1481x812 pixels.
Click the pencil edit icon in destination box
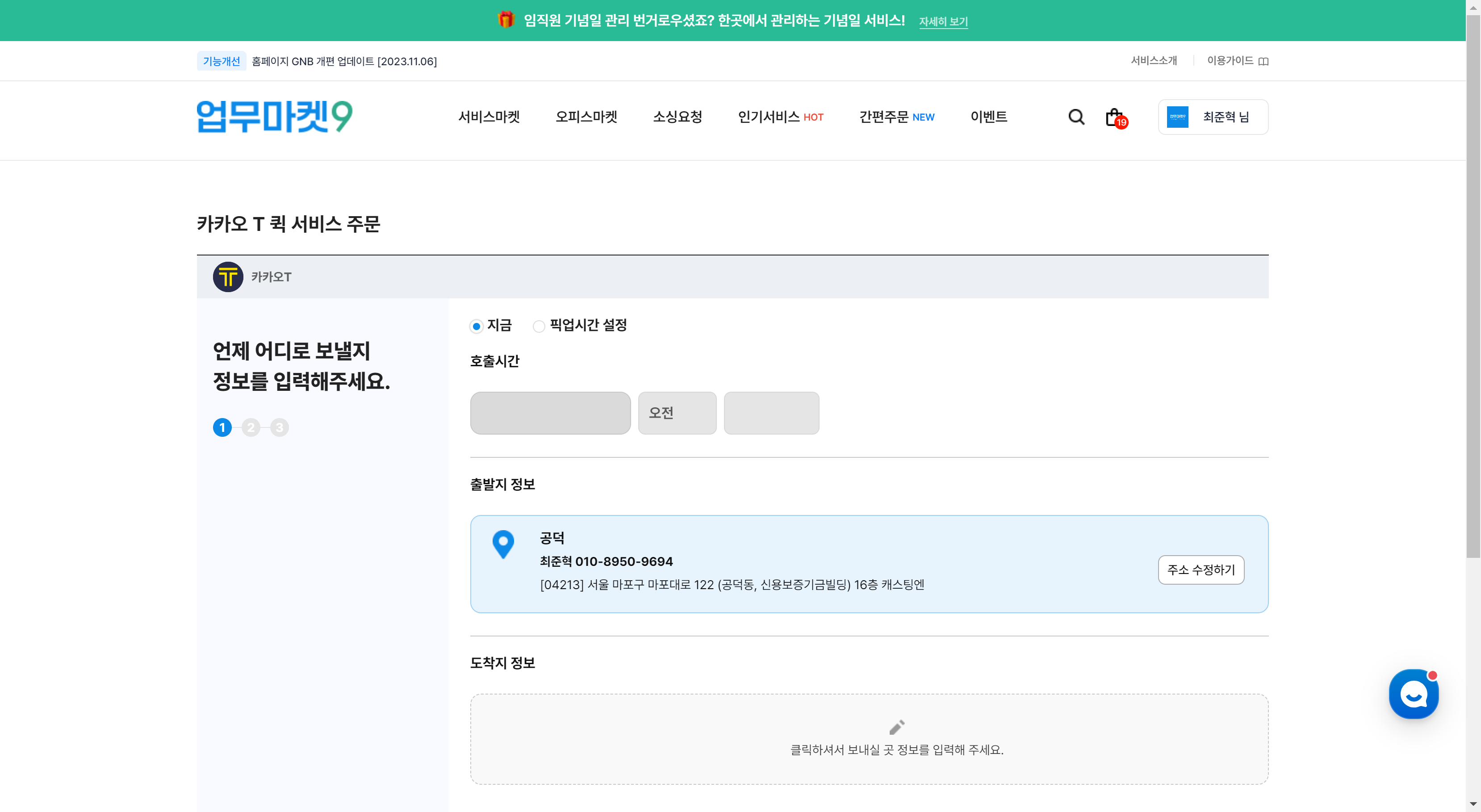point(897,727)
